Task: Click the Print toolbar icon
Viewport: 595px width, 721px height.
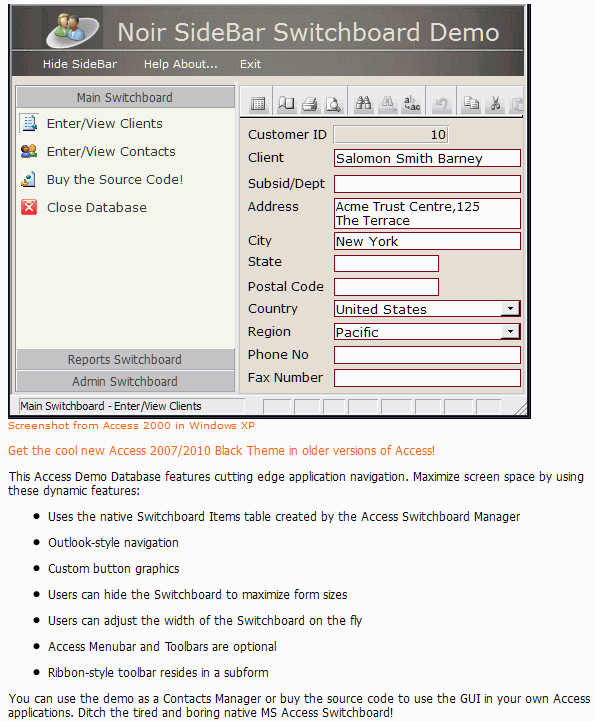Action: click(x=310, y=104)
